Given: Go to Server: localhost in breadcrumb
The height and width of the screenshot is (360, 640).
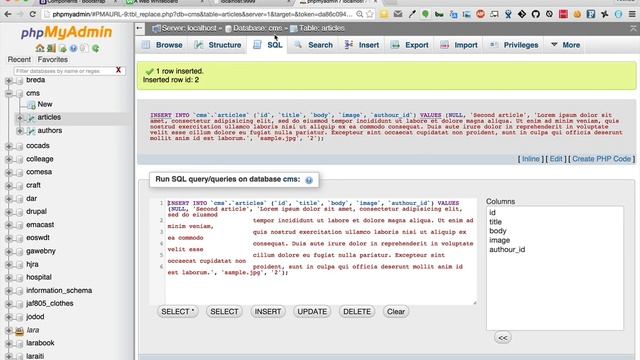Looking at the screenshot, I should pyautogui.click(x=189, y=28).
